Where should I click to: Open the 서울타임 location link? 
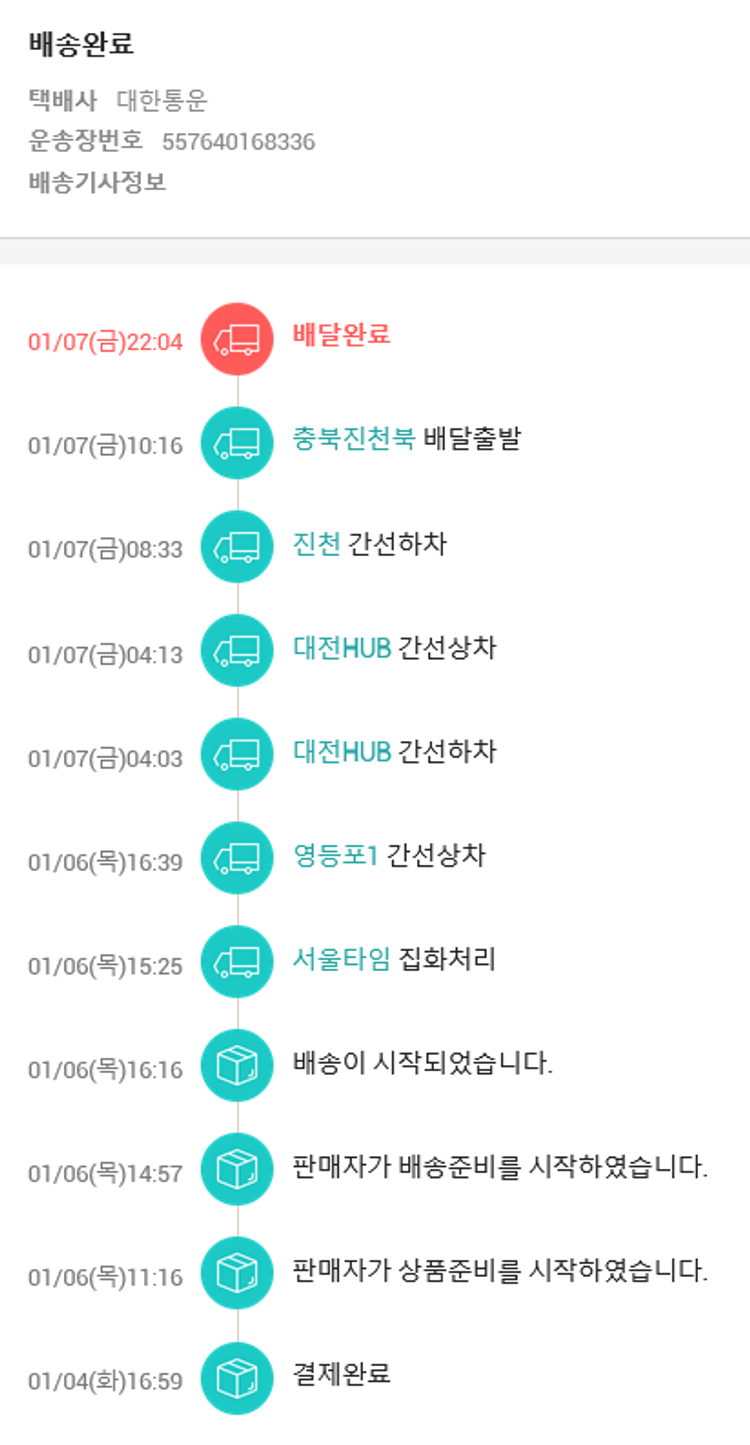pyautogui.click(x=341, y=959)
